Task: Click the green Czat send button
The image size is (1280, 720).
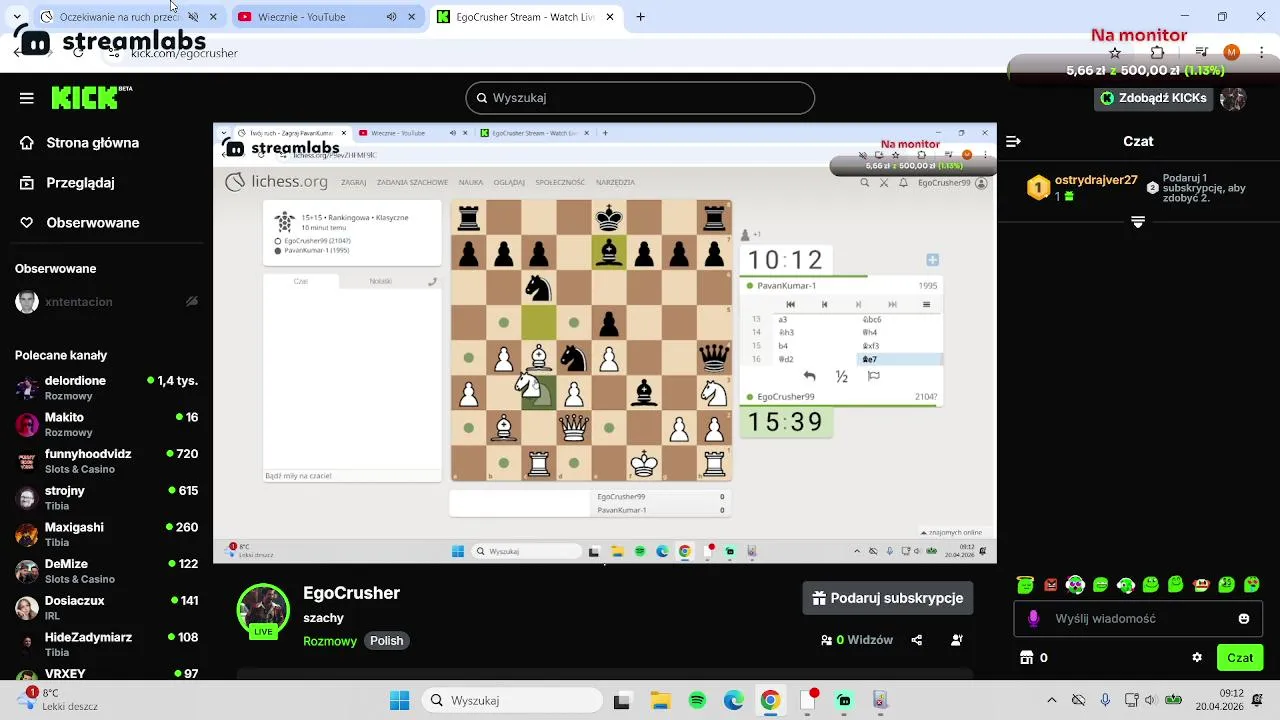Action: [x=1240, y=658]
